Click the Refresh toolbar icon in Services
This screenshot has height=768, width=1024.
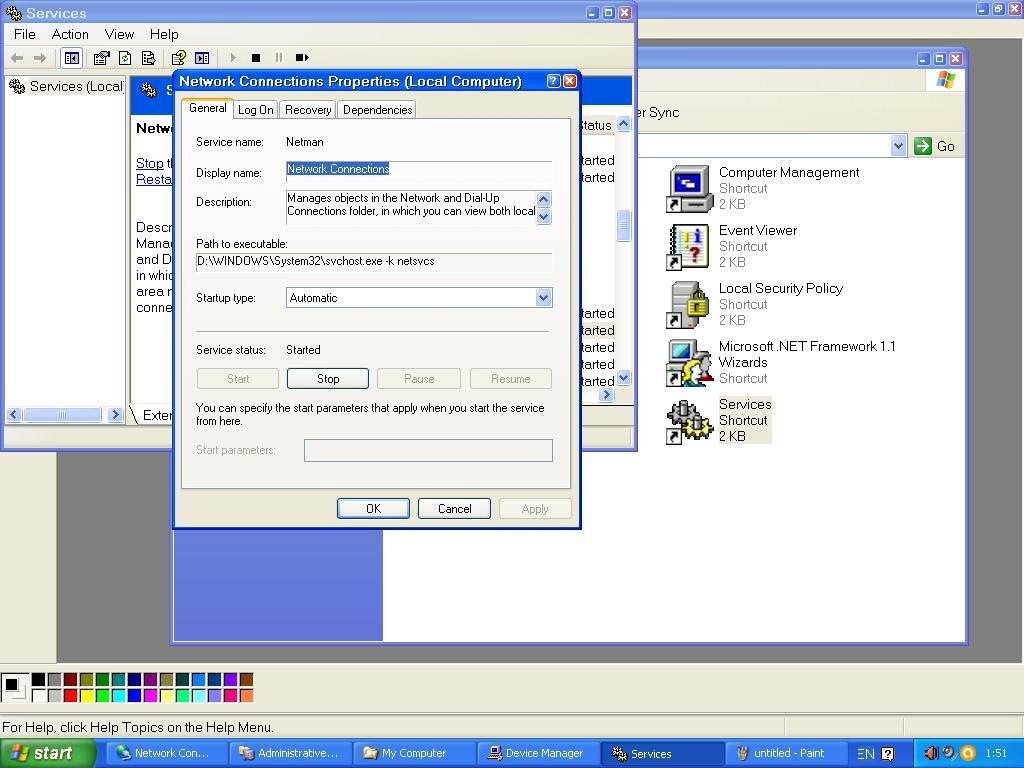125,58
